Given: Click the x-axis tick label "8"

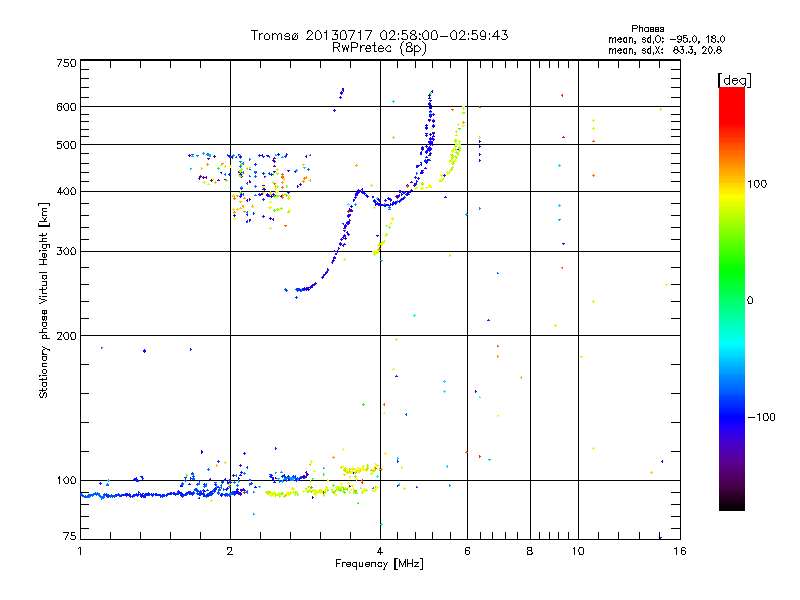Looking at the screenshot, I should click(530, 551).
